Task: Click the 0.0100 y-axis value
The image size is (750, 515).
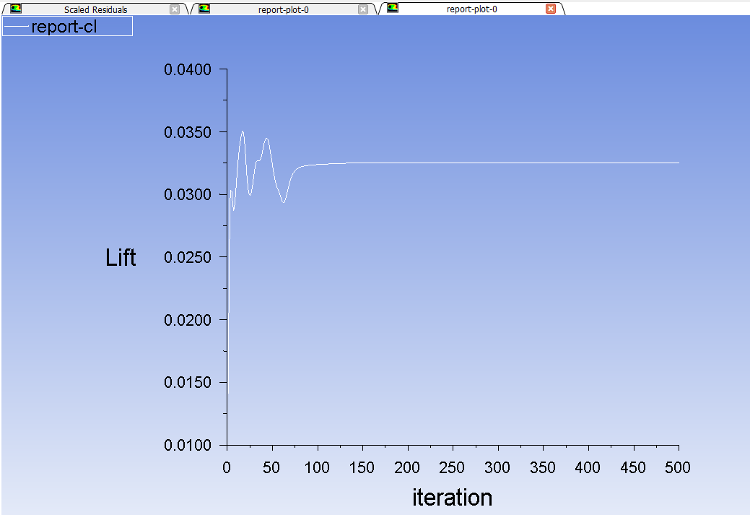Action: pyautogui.click(x=188, y=445)
